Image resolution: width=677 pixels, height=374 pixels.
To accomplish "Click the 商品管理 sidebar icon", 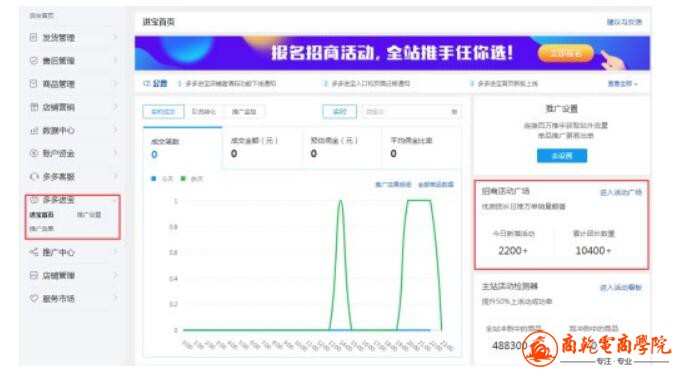I will 33,84.
